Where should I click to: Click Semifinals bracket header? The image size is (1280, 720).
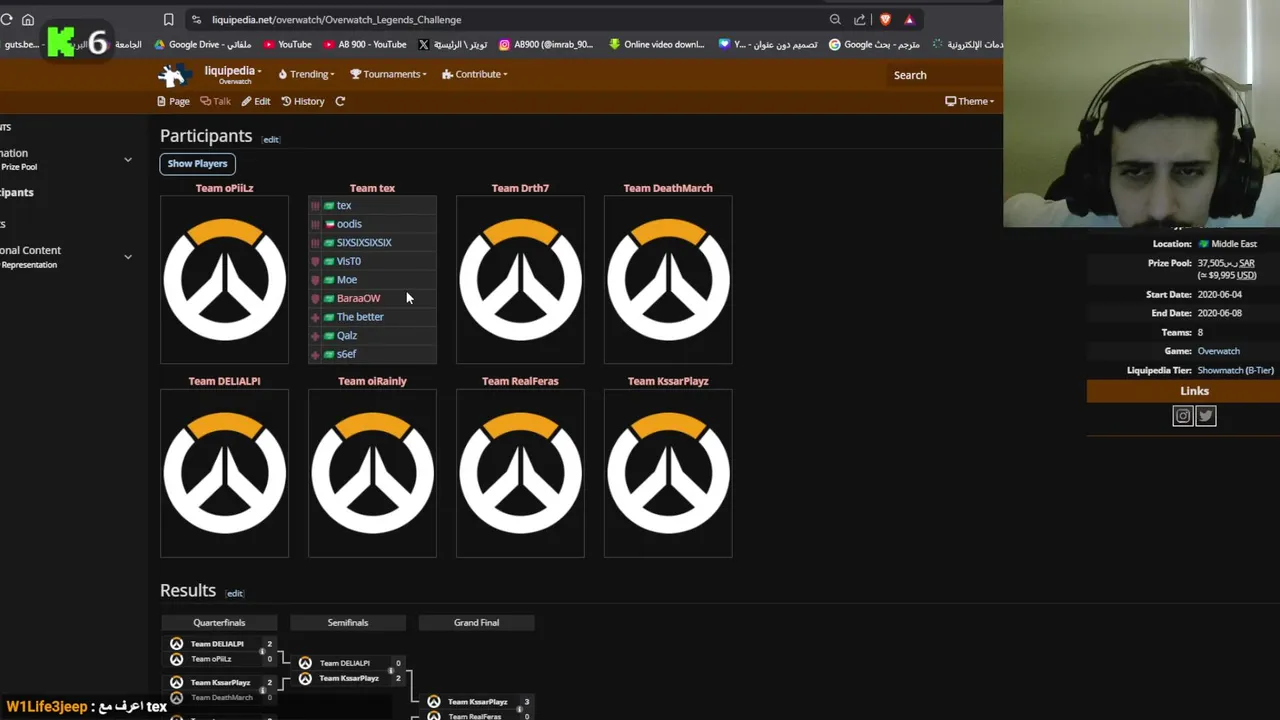pyautogui.click(x=348, y=622)
